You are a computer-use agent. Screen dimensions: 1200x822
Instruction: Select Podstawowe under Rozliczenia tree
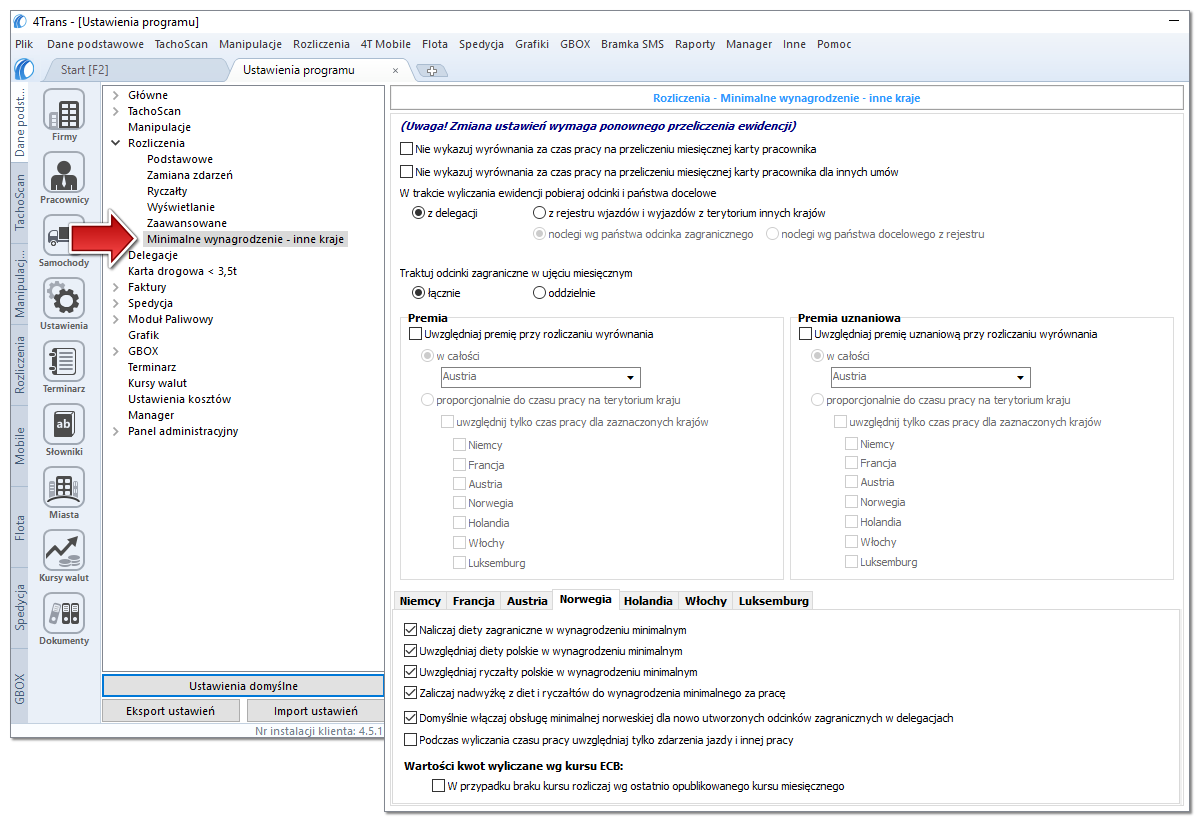180,159
